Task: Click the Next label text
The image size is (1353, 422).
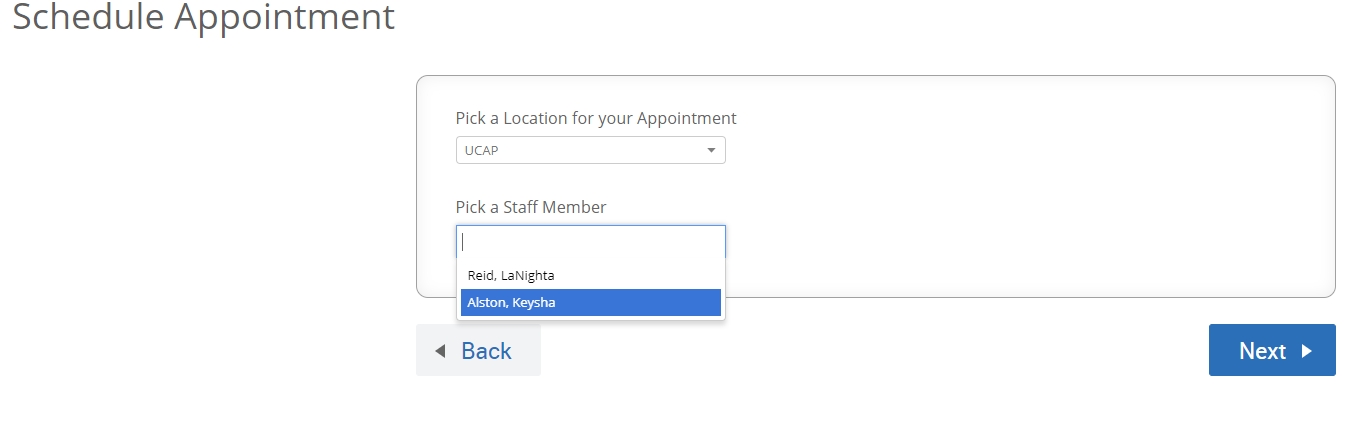Action: click(x=1262, y=351)
